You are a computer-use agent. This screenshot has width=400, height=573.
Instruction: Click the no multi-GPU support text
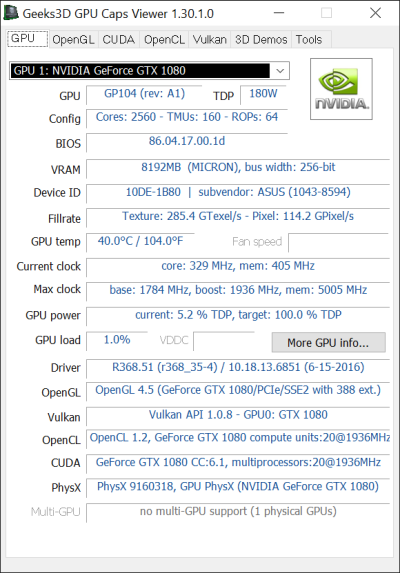pos(238,512)
